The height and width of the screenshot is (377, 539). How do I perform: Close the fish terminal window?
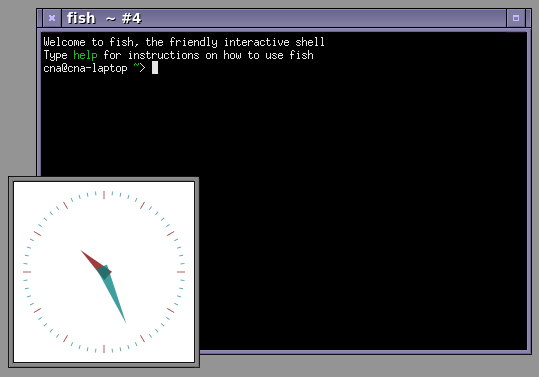[52, 18]
